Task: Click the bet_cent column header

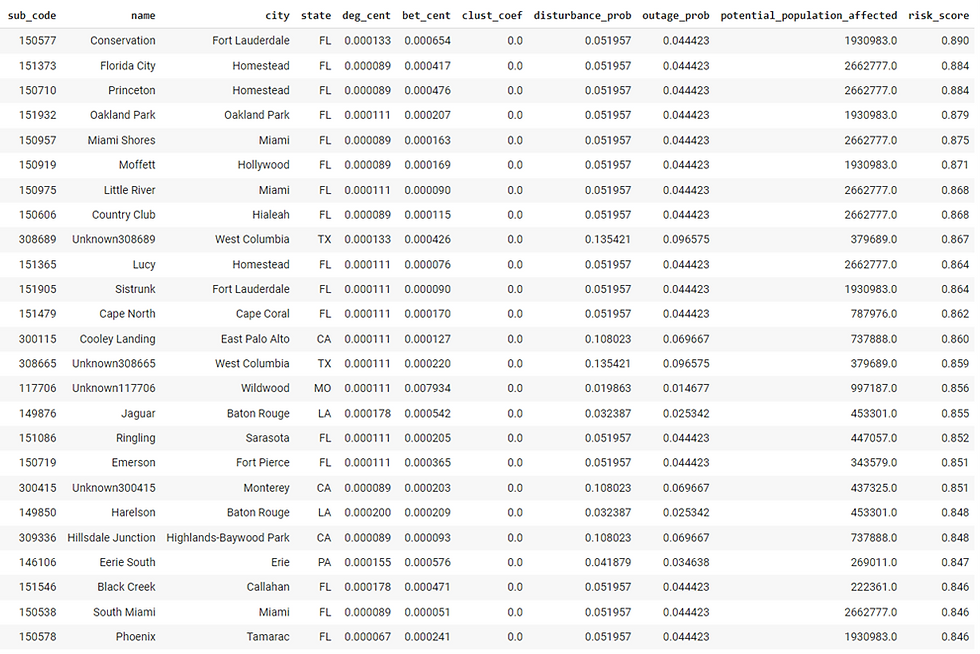Action: [426, 16]
